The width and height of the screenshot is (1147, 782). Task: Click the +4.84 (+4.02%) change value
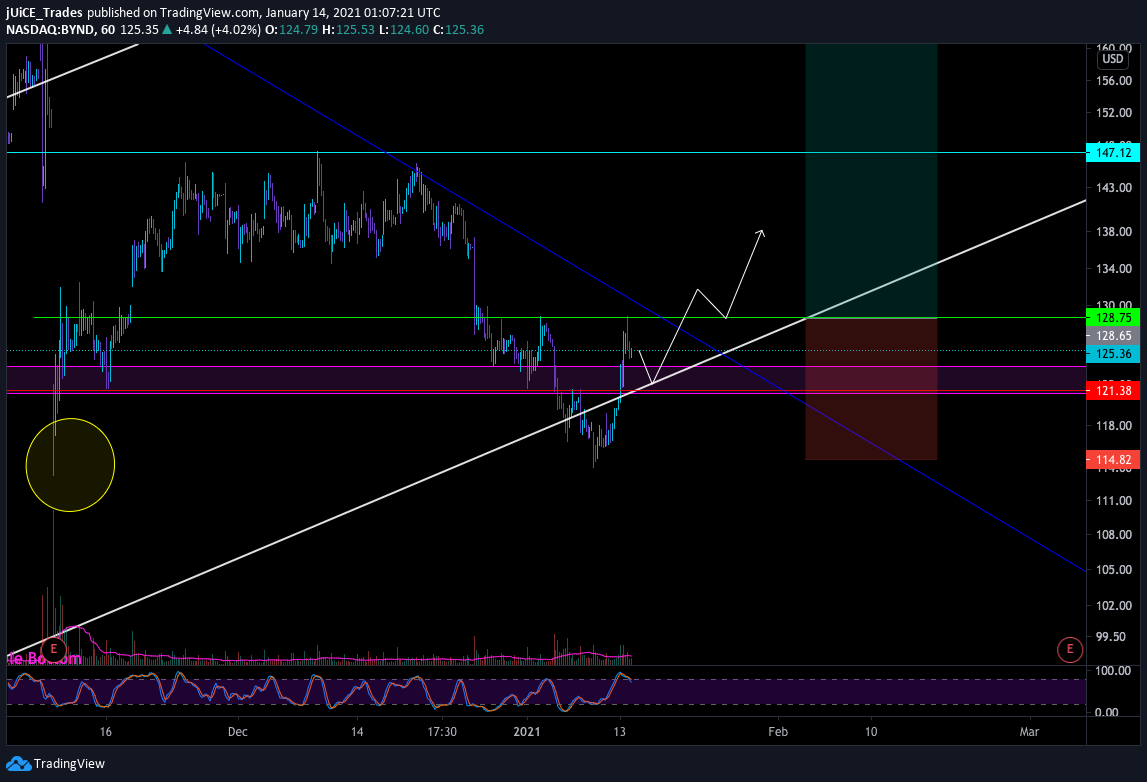(218, 30)
